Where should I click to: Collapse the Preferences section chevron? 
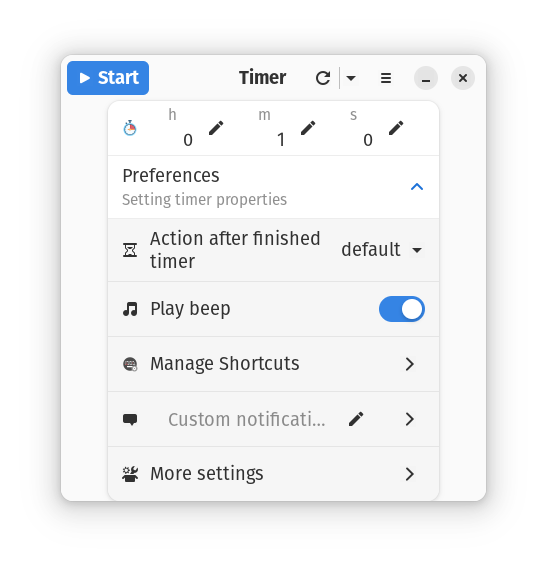pos(417,187)
